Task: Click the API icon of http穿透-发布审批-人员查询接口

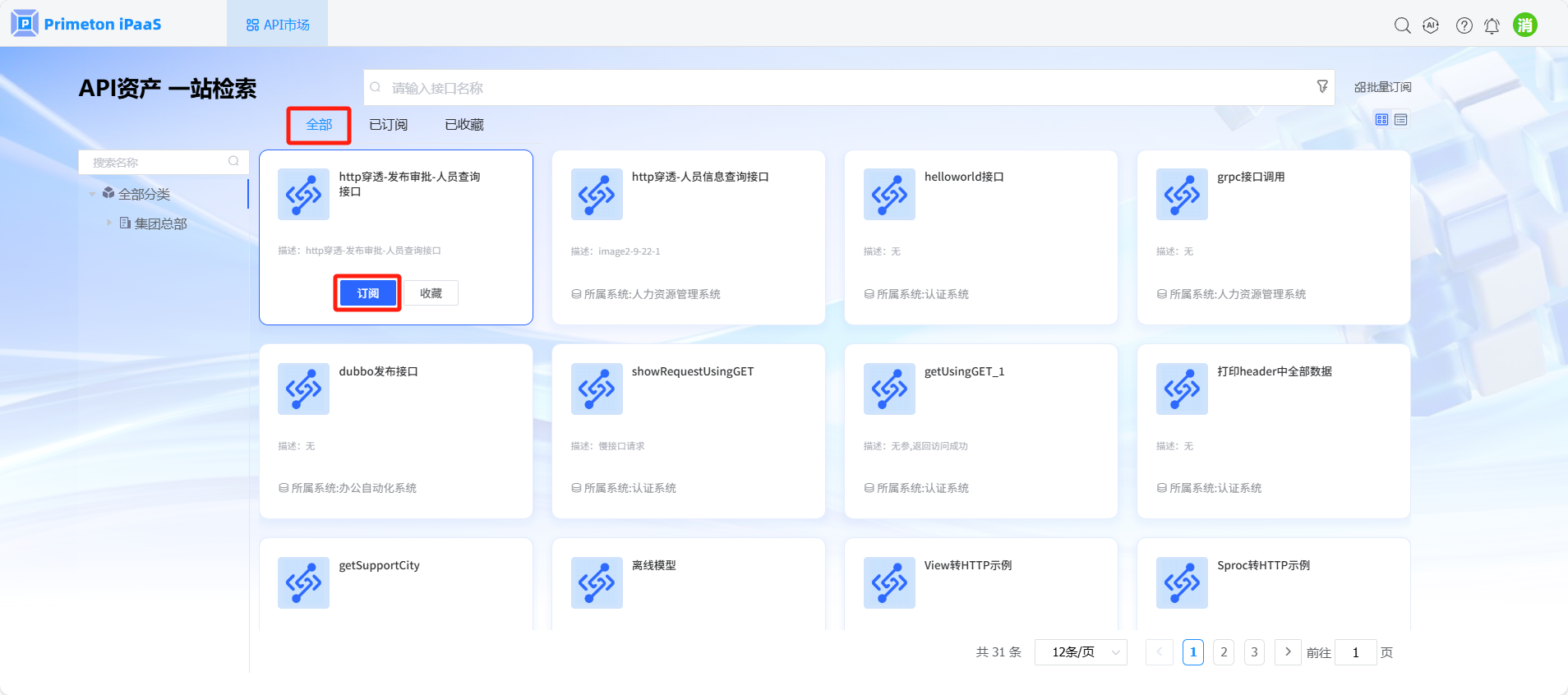Action: (303, 194)
